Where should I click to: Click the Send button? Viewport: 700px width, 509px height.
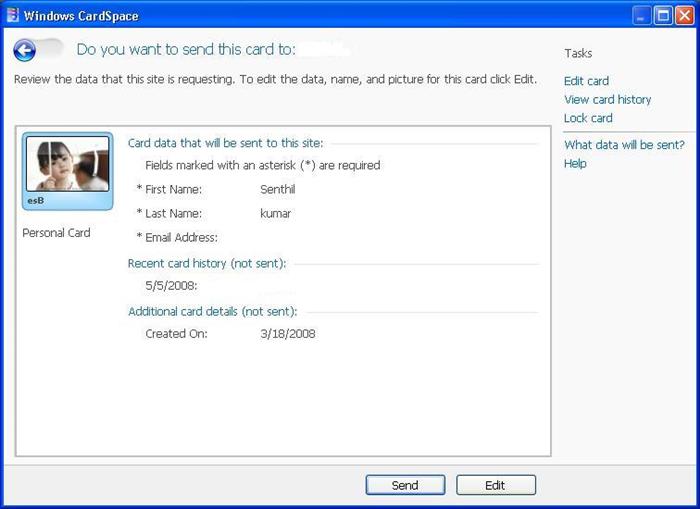point(405,485)
